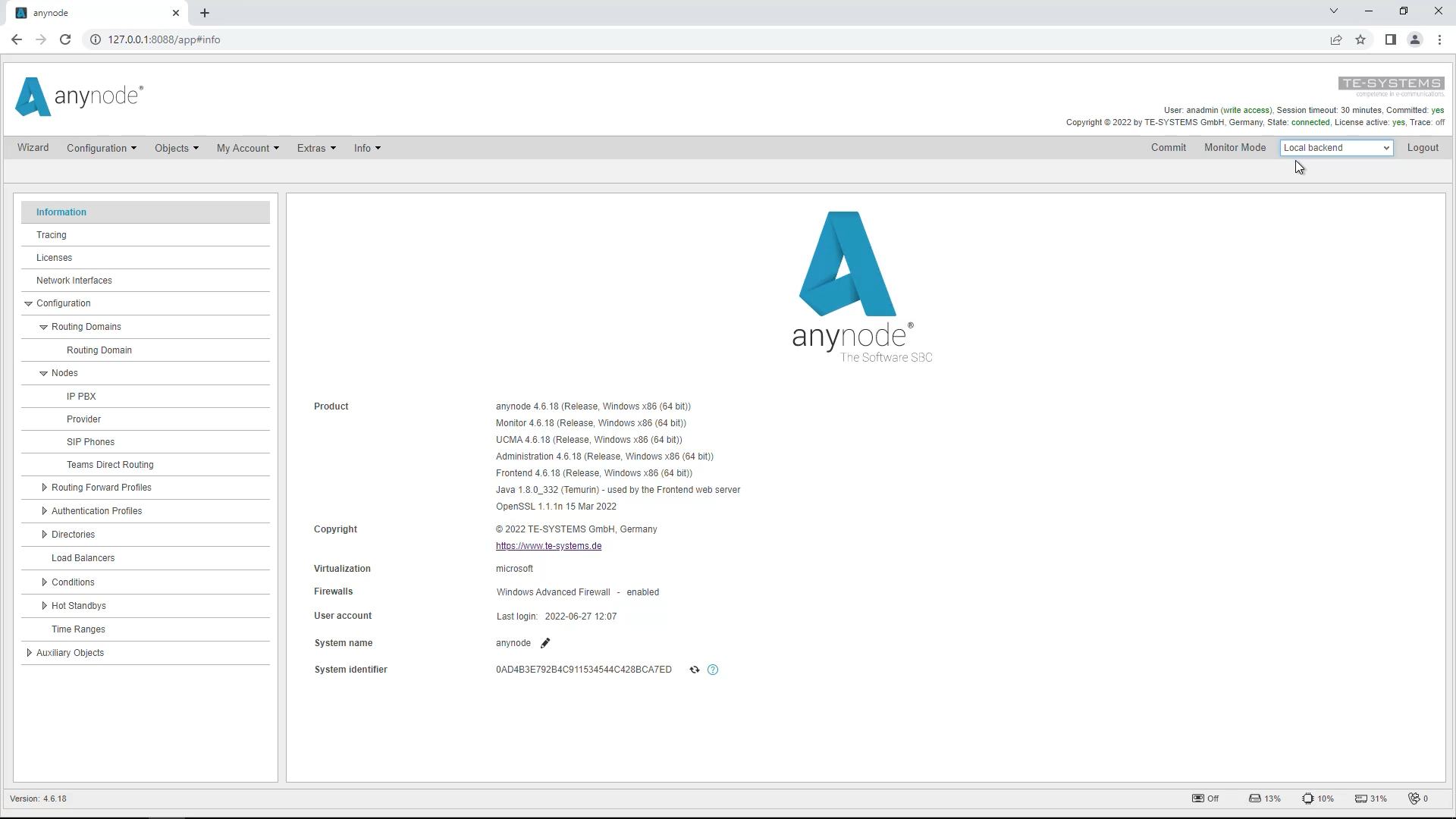Screen dimensions: 1456x819
Task: Click the anynode logo in header
Action: tap(80, 97)
